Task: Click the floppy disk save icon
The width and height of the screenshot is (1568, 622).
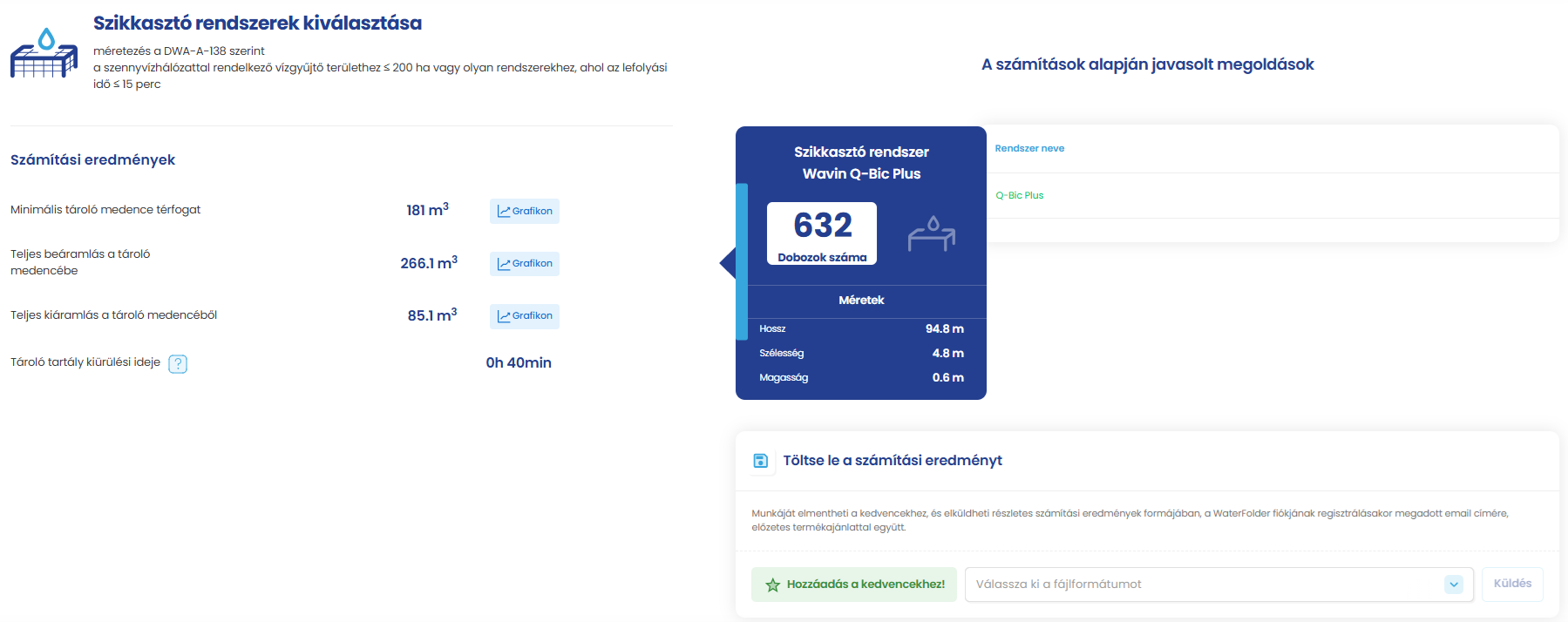Action: (x=760, y=461)
